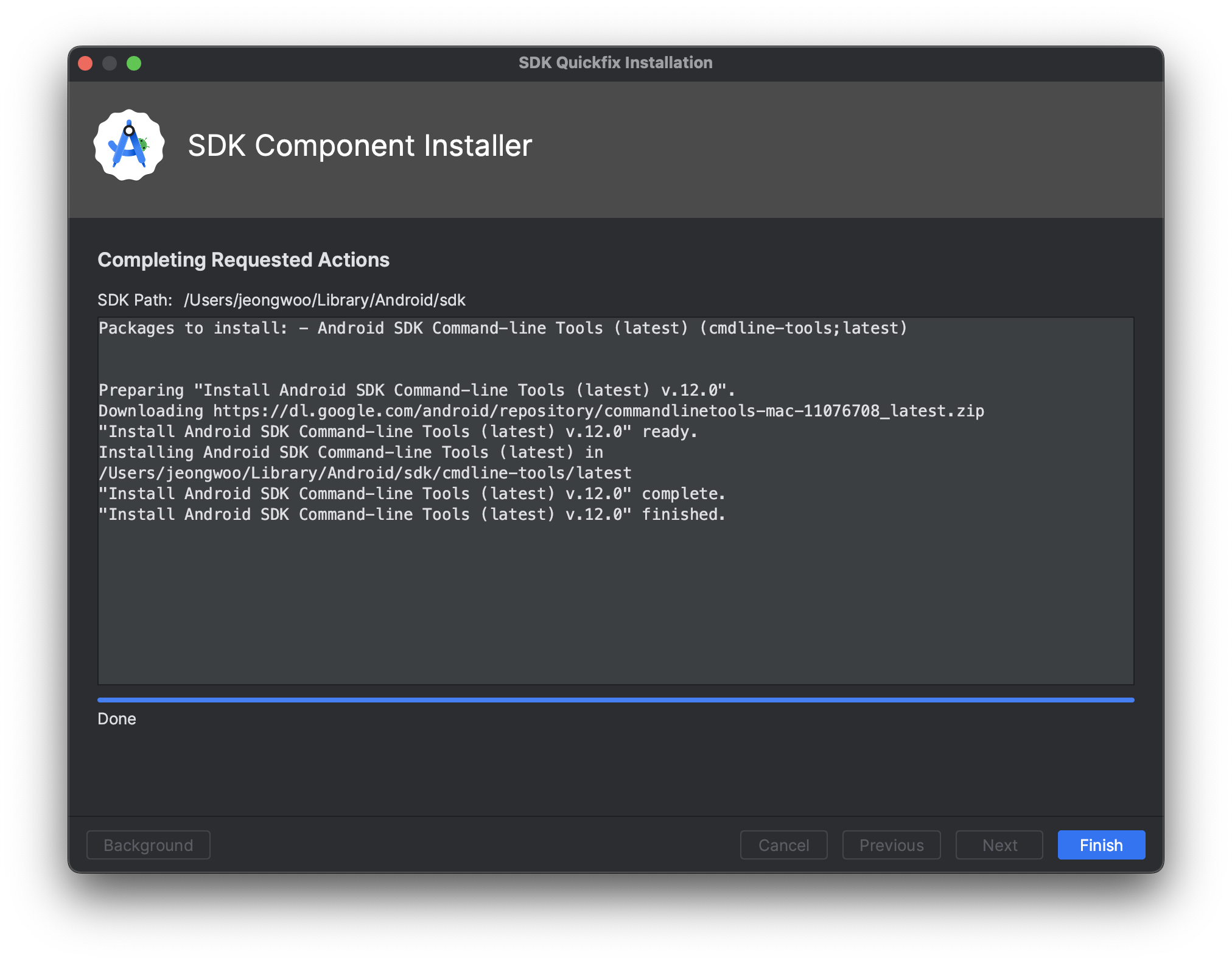The height and width of the screenshot is (963, 1232).
Task: Click 'Completing Requested Actions' heading
Action: (243, 260)
